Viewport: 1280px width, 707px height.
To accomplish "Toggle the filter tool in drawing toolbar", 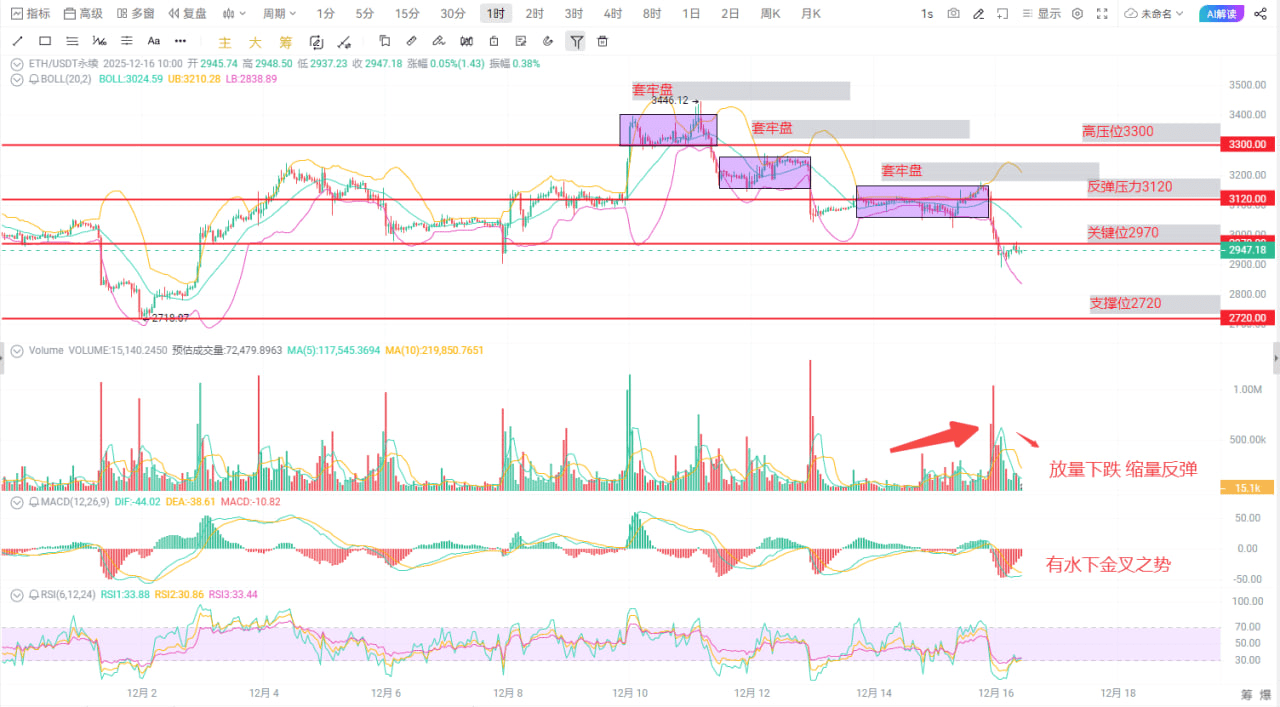I will point(575,41).
